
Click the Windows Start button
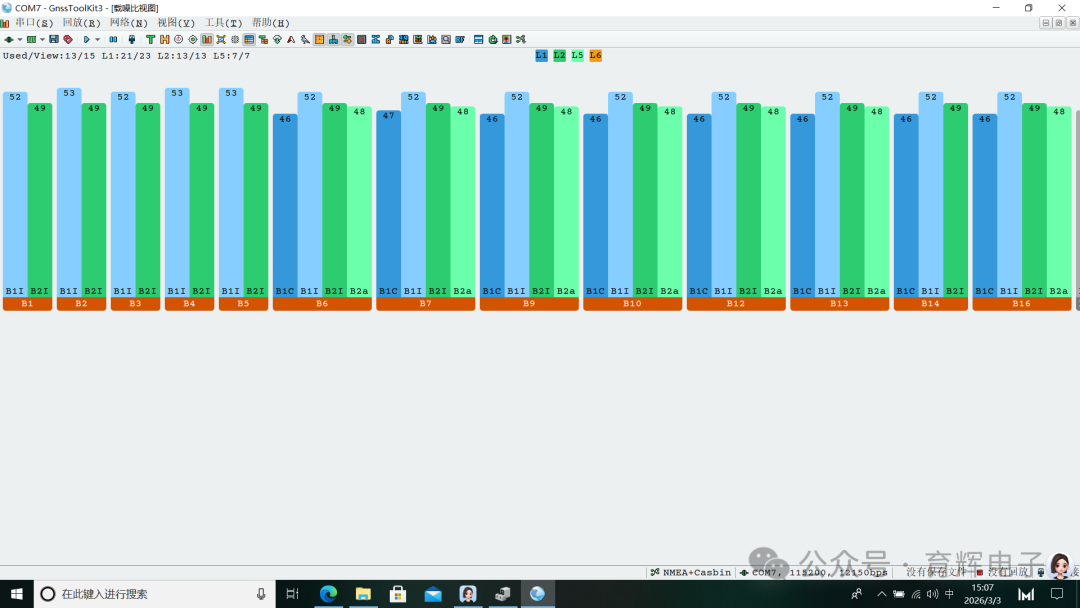tap(17, 594)
